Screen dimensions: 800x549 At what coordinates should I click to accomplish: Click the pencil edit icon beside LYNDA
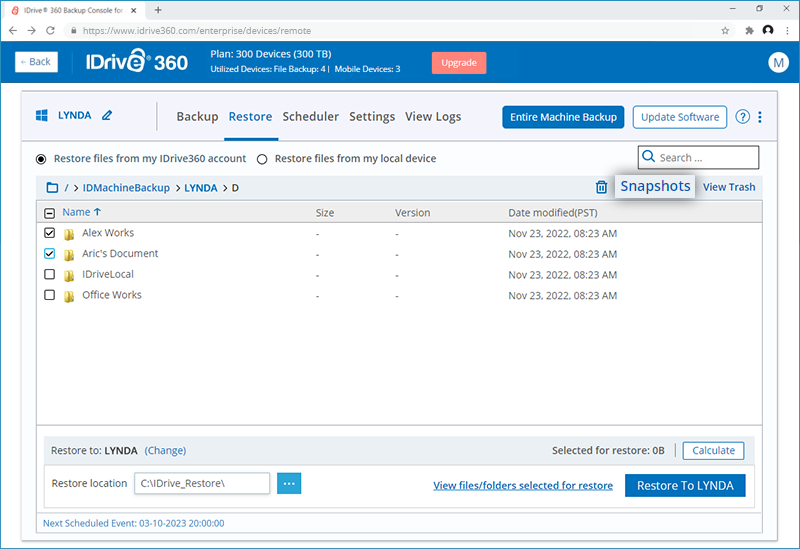coord(107,115)
